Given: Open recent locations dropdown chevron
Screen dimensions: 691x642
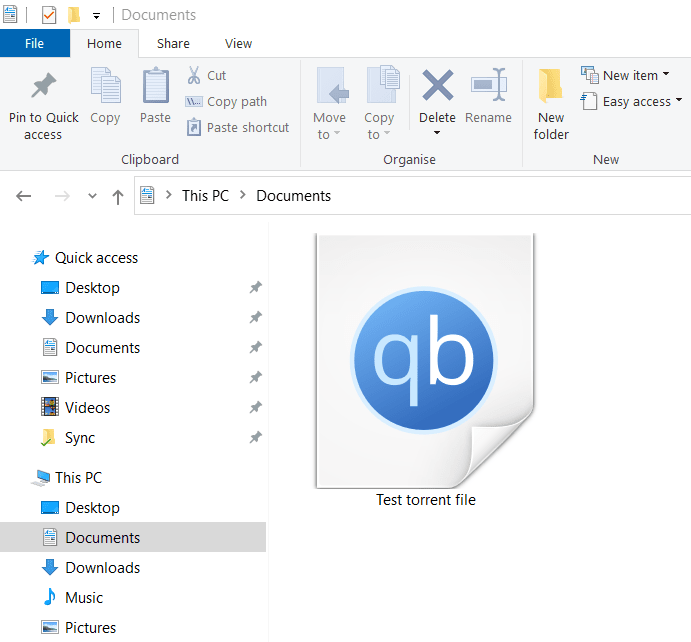Looking at the screenshot, I should click(x=92, y=196).
